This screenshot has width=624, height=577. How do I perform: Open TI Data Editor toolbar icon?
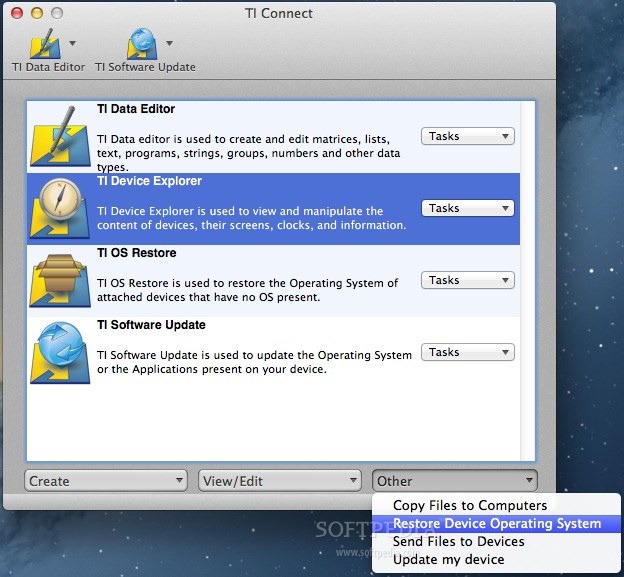click(45, 43)
